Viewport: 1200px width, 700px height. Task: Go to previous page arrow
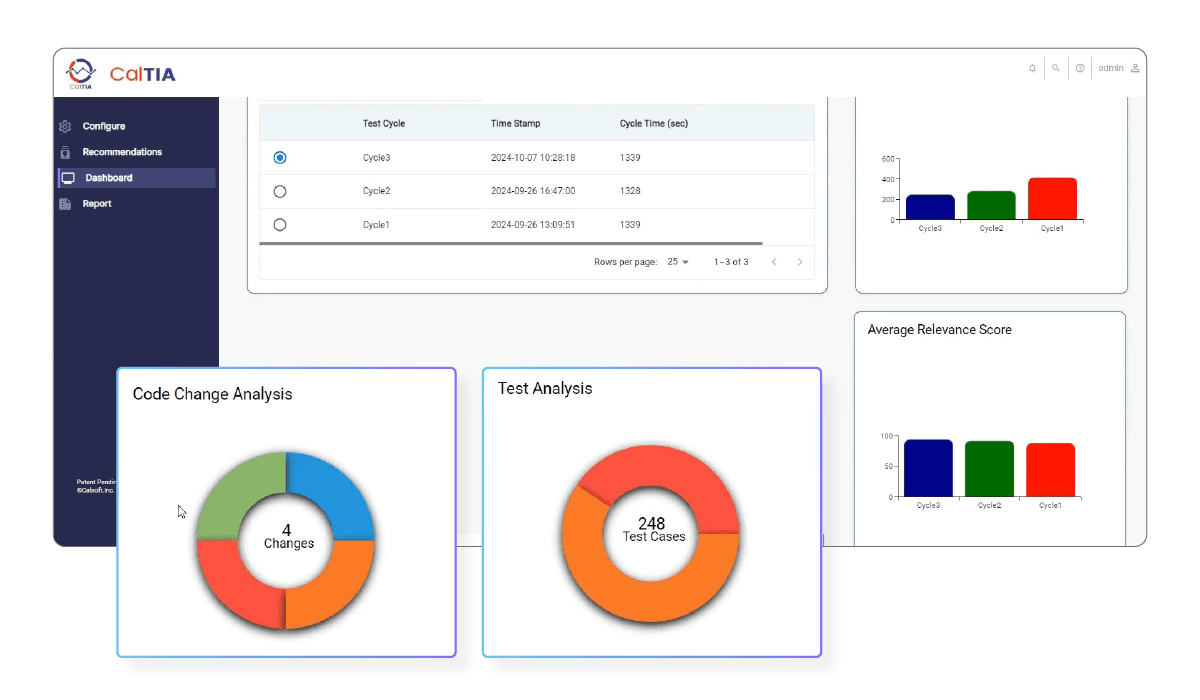pos(774,262)
